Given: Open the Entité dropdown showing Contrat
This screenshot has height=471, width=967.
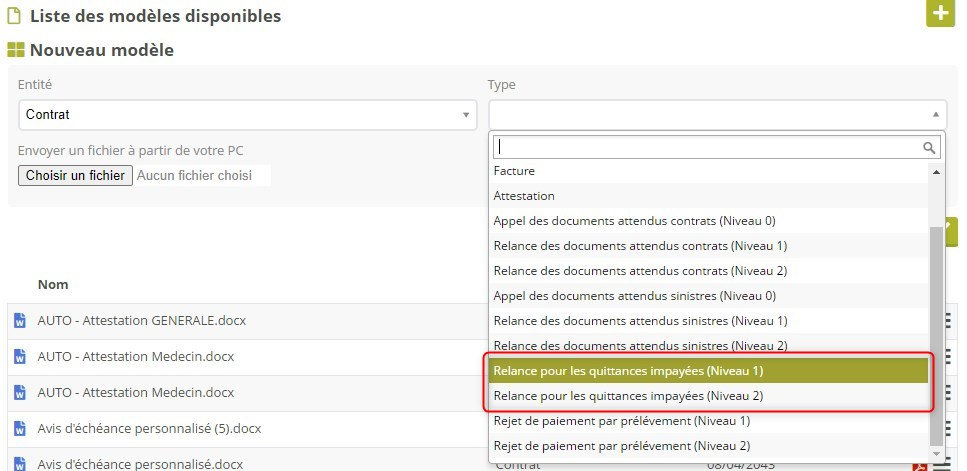Looking at the screenshot, I should coord(247,115).
